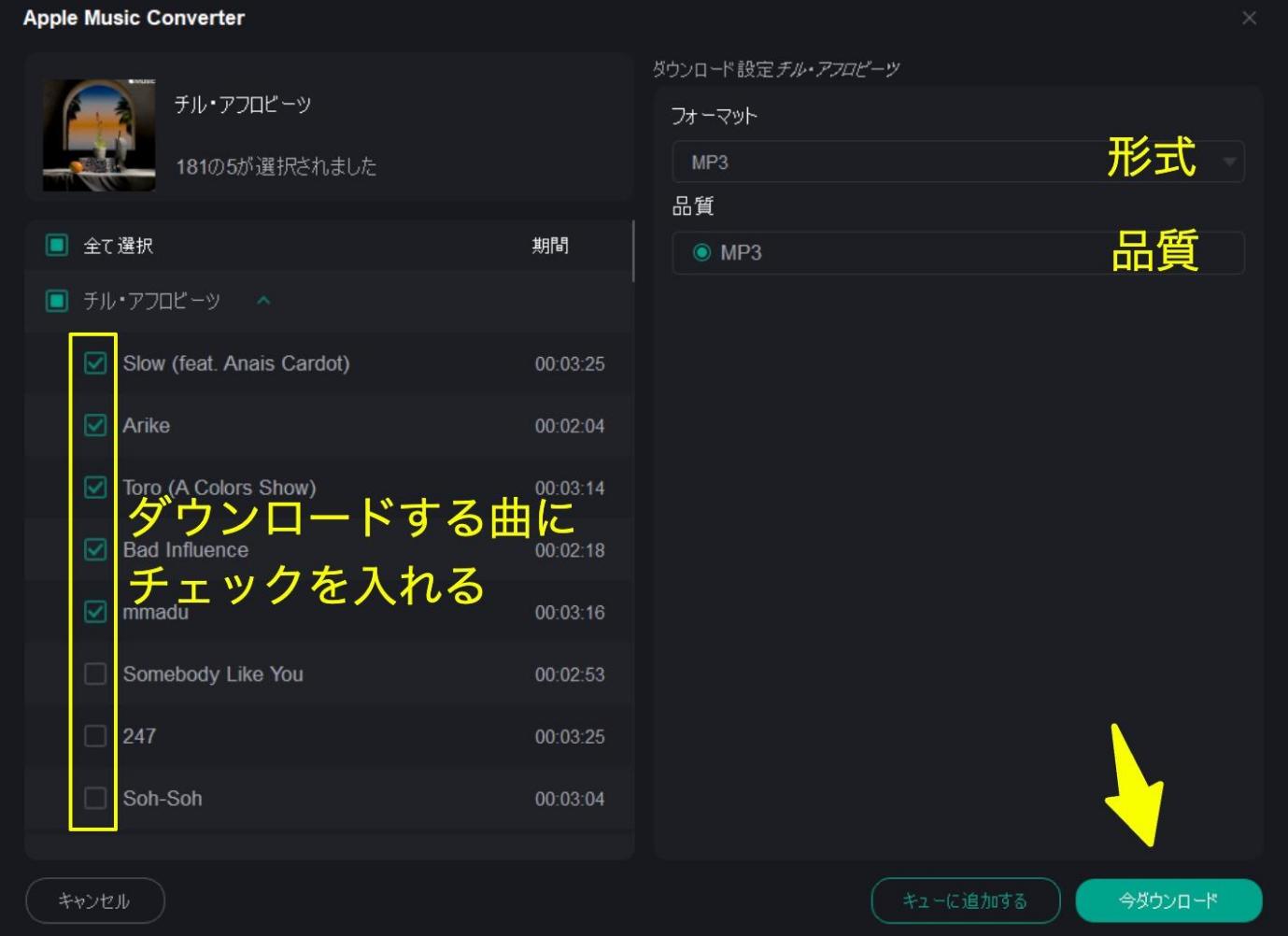Uncheck the mmadu track checkbox
This screenshot has width=1288, height=936.
(95, 612)
